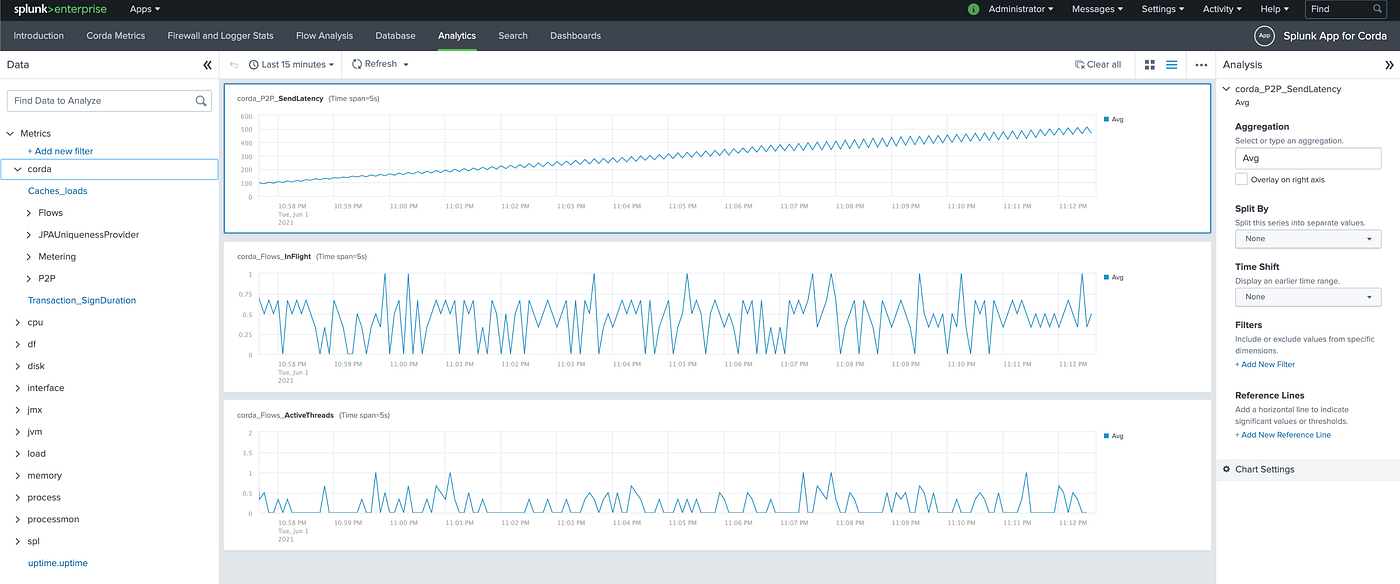Open the Settings dropdown
This screenshot has width=1400, height=584.
pyautogui.click(x=1163, y=9)
